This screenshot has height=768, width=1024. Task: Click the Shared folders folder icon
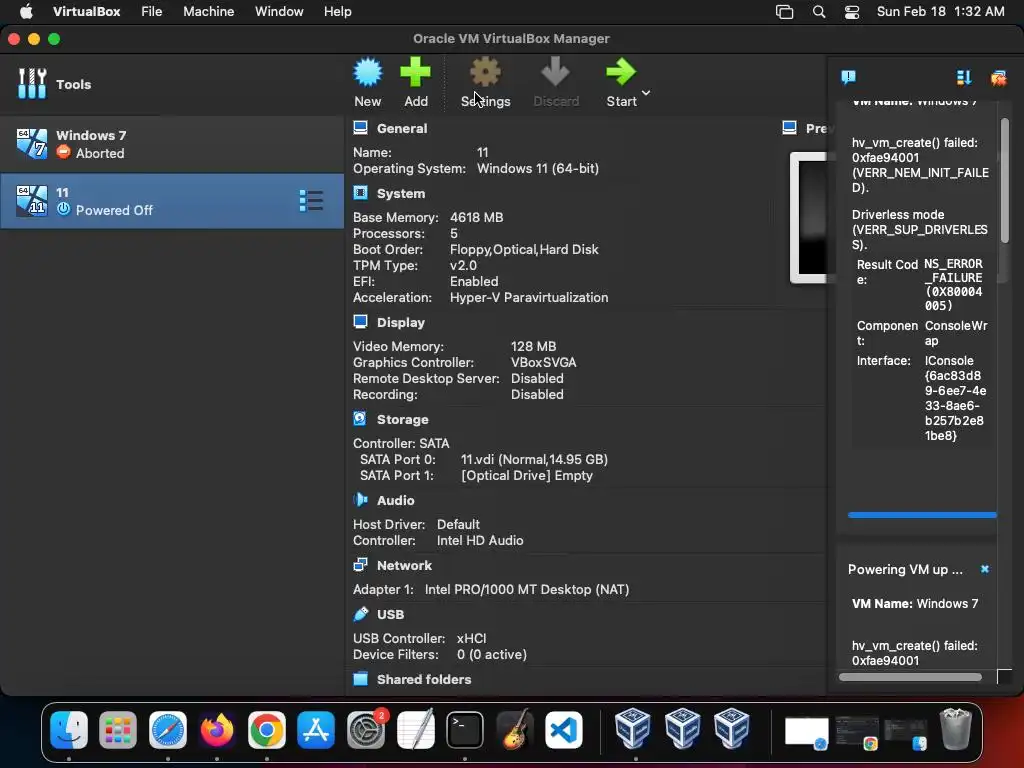coord(360,679)
